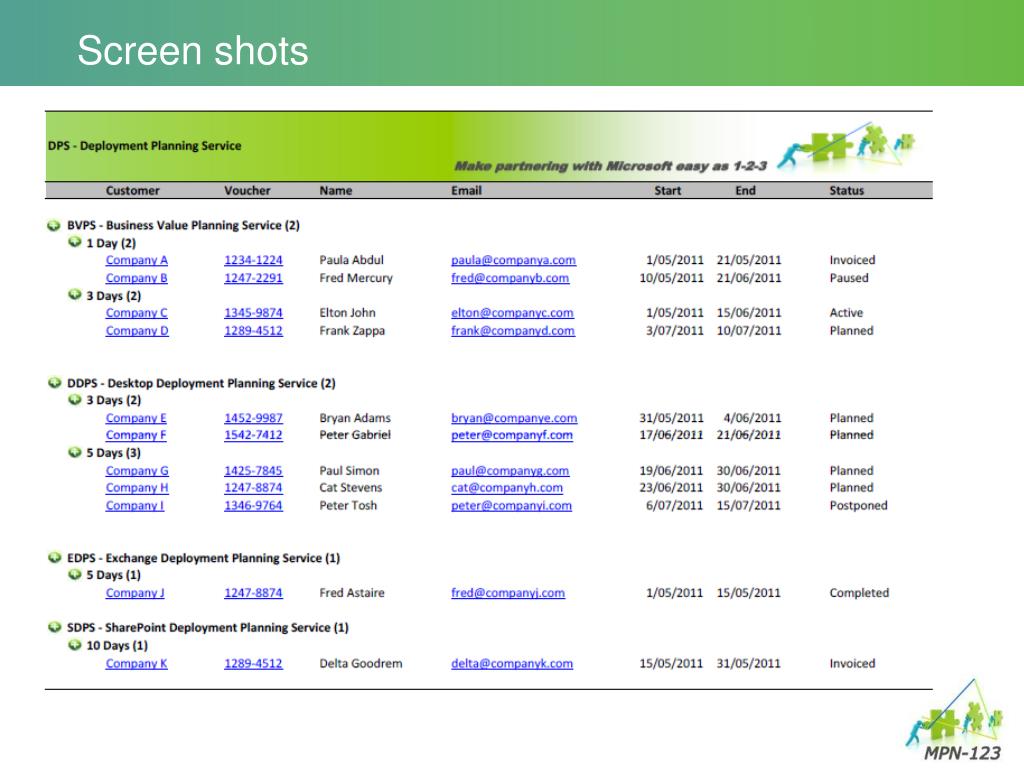Collapse the BVPS Business Value Planning Service group

tap(54, 226)
